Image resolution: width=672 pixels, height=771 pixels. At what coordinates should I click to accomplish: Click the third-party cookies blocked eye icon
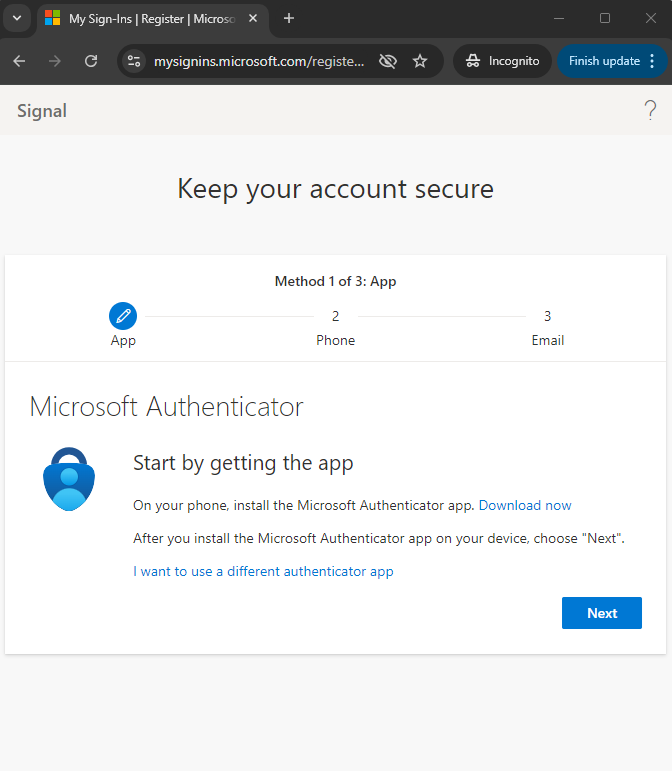[x=388, y=61]
